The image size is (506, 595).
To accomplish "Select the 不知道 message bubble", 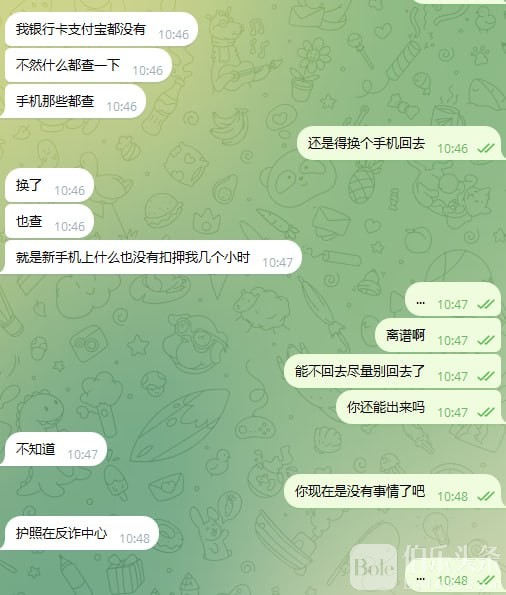I will pos(54,449).
